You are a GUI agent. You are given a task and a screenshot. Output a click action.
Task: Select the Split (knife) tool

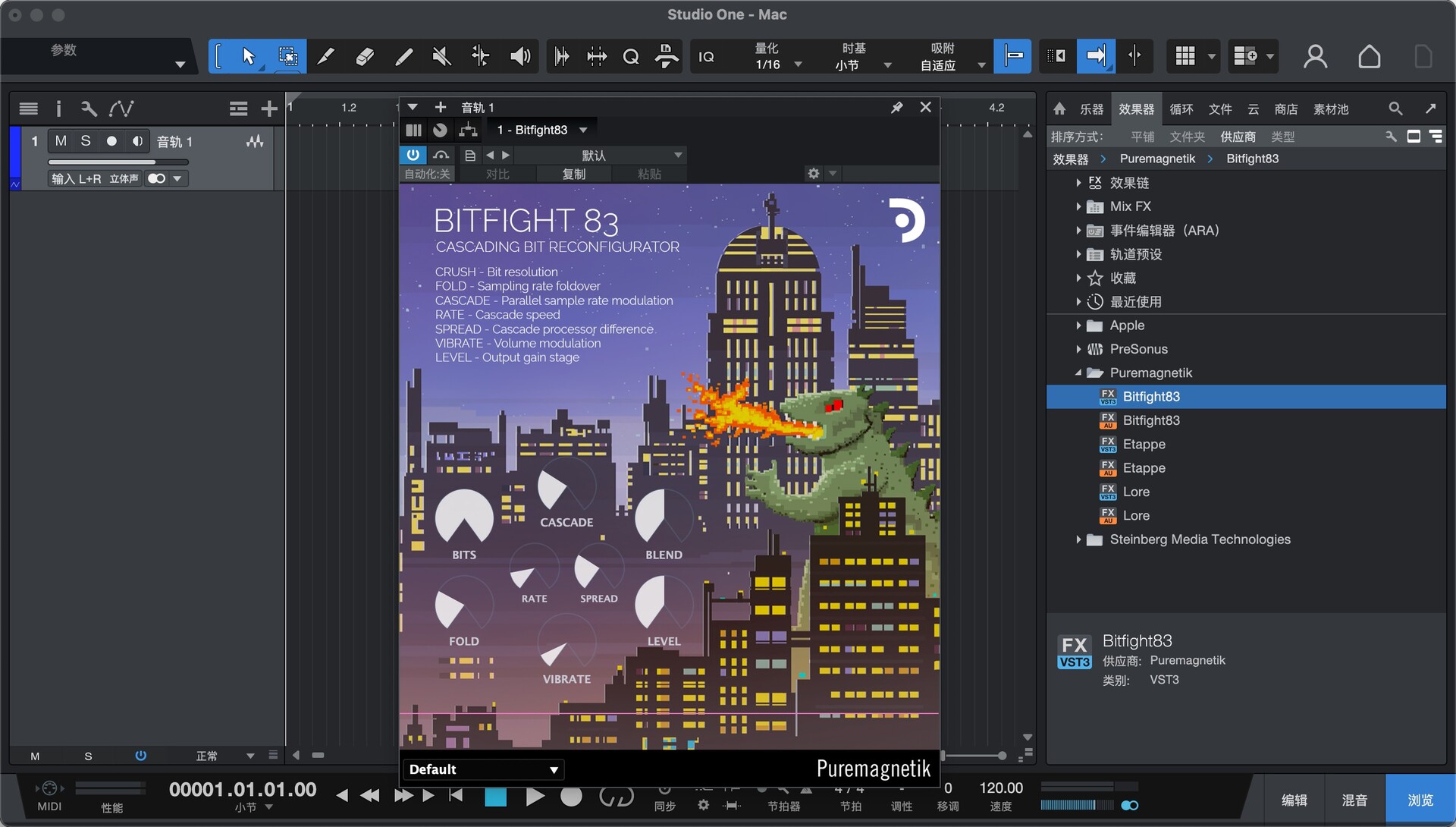(325, 56)
